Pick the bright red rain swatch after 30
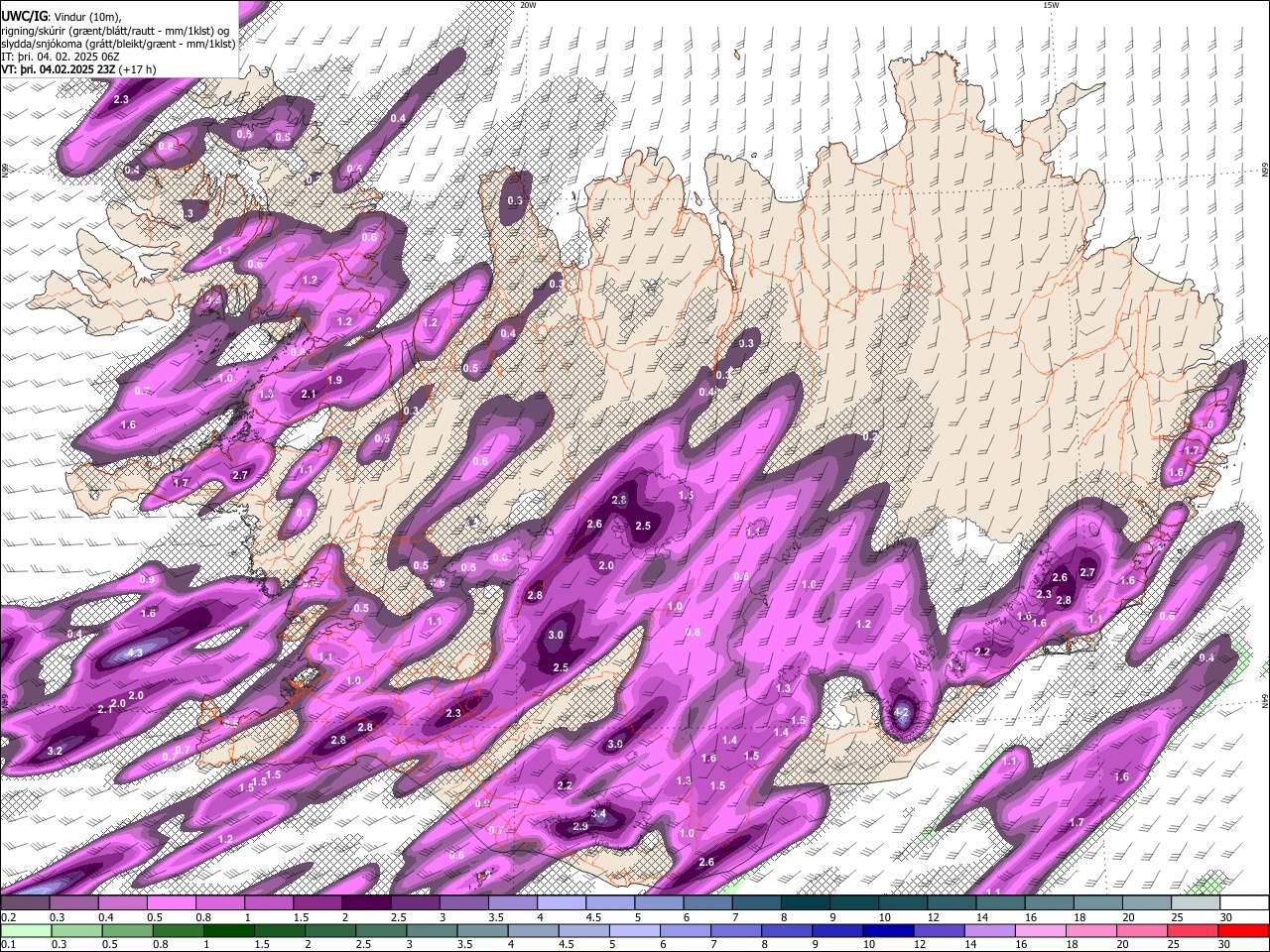This screenshot has width=1270, height=952. pyautogui.click(x=1244, y=930)
